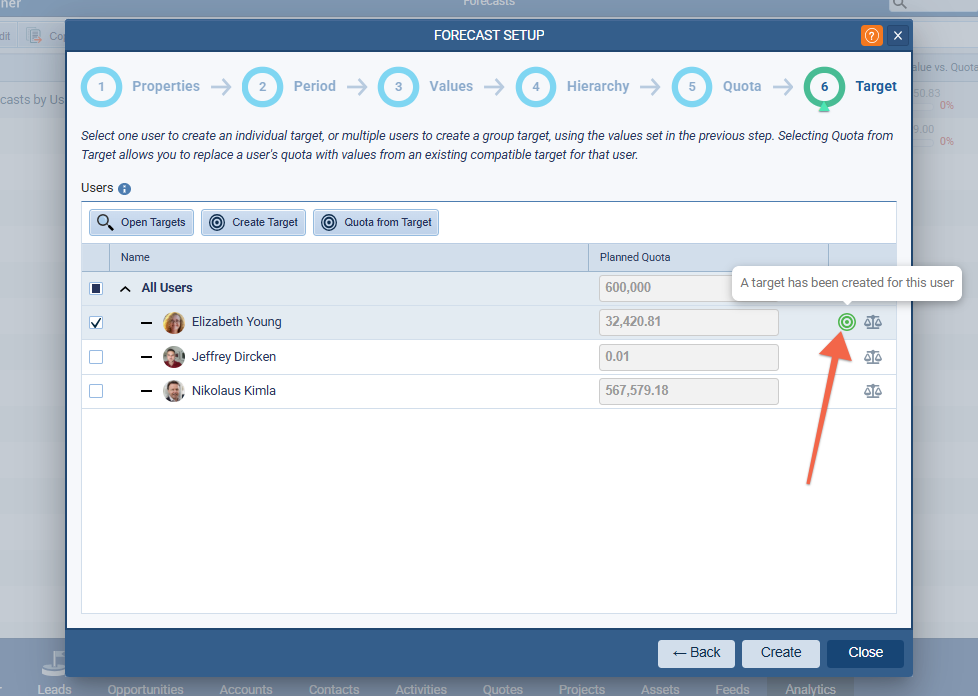Switch to the Analytics bottom tab

coord(810,689)
